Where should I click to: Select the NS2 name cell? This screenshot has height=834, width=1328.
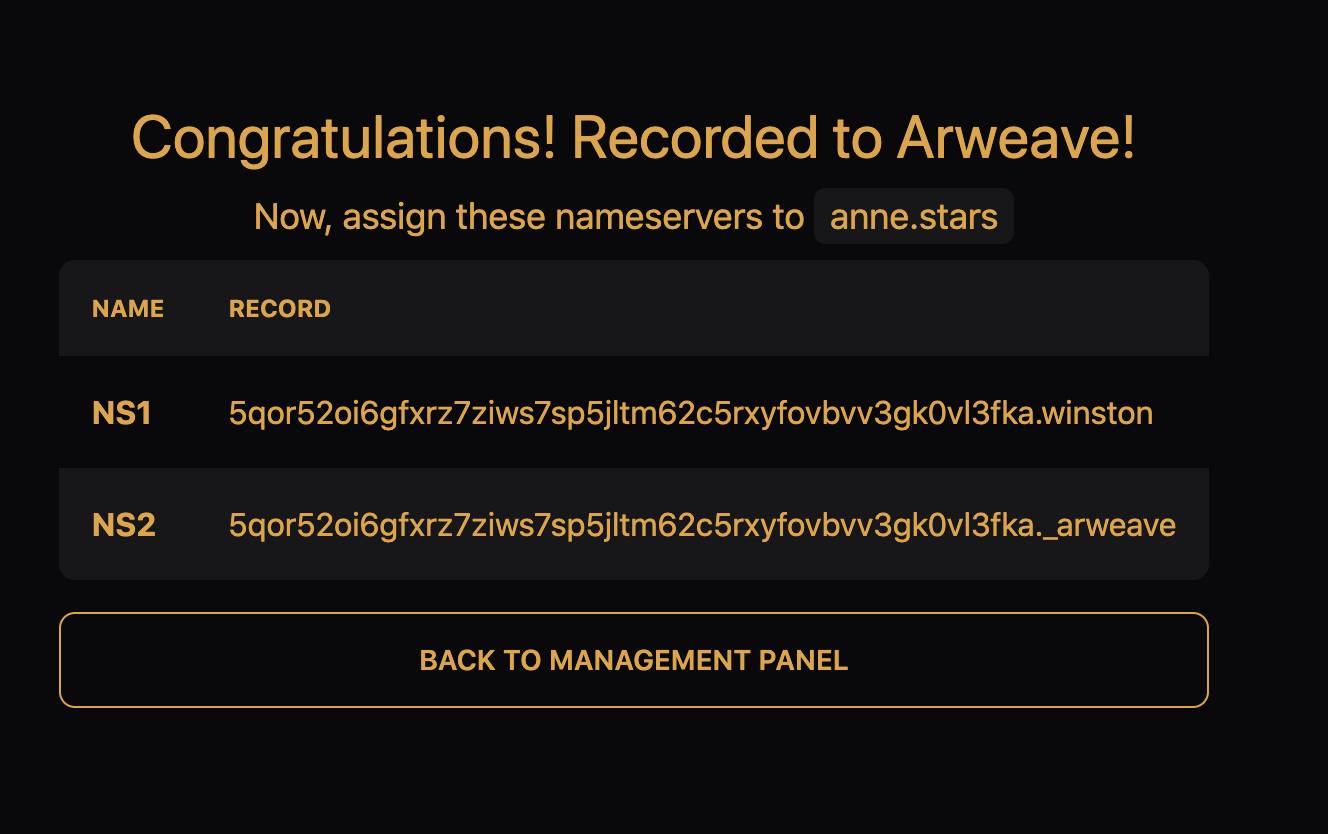pyautogui.click(x=123, y=525)
